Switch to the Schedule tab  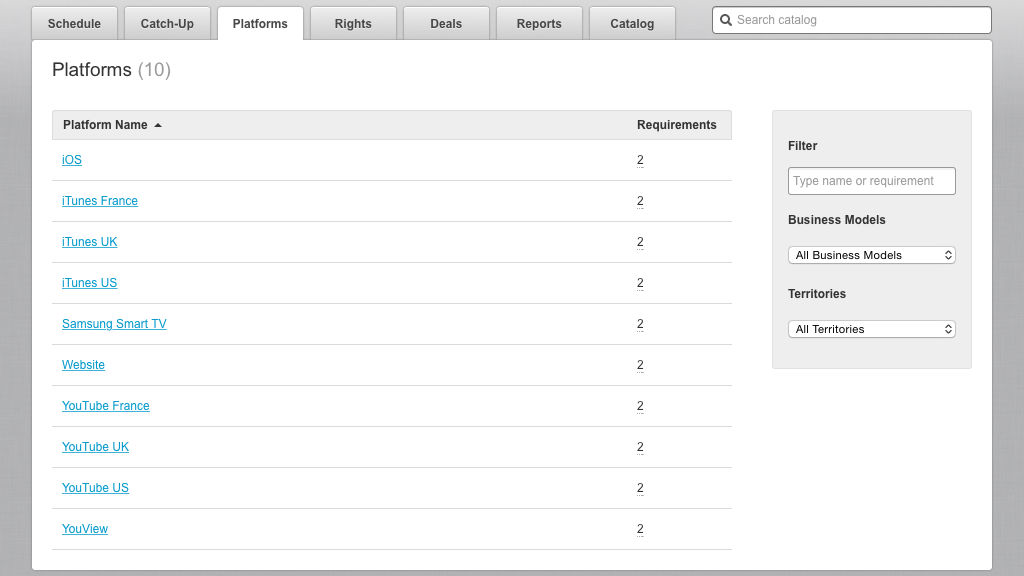pyautogui.click(x=74, y=23)
